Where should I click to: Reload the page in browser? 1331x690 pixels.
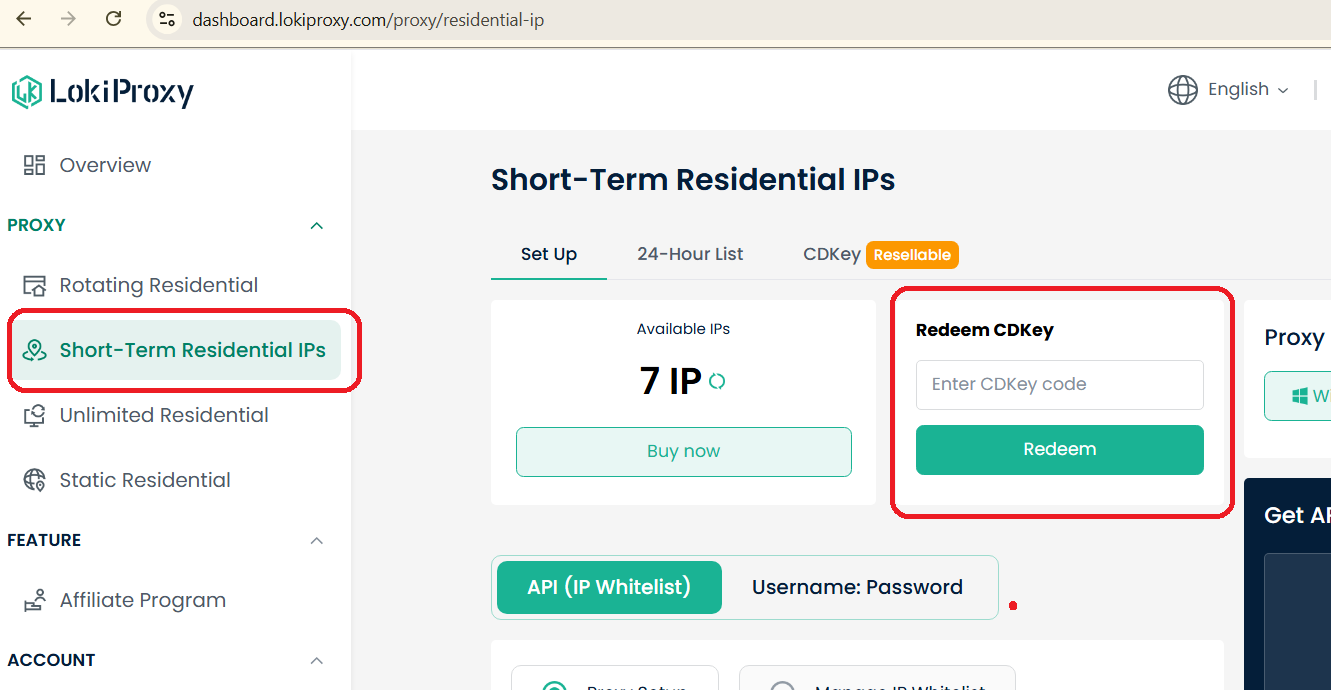click(x=114, y=19)
